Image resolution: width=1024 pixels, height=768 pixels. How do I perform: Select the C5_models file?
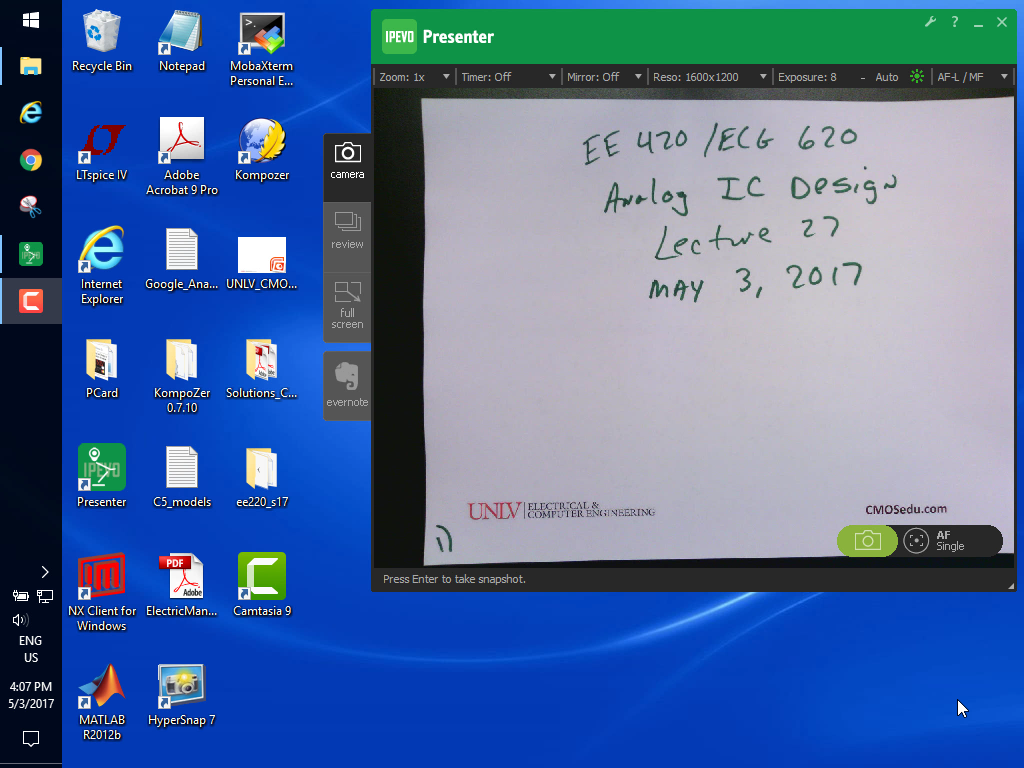click(182, 477)
